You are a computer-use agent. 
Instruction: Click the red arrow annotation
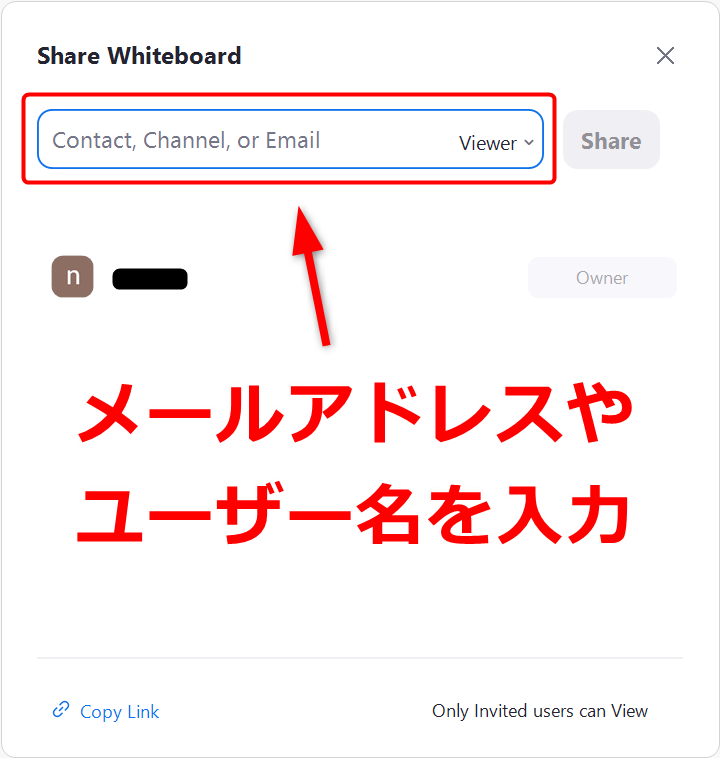pyautogui.click(x=311, y=276)
